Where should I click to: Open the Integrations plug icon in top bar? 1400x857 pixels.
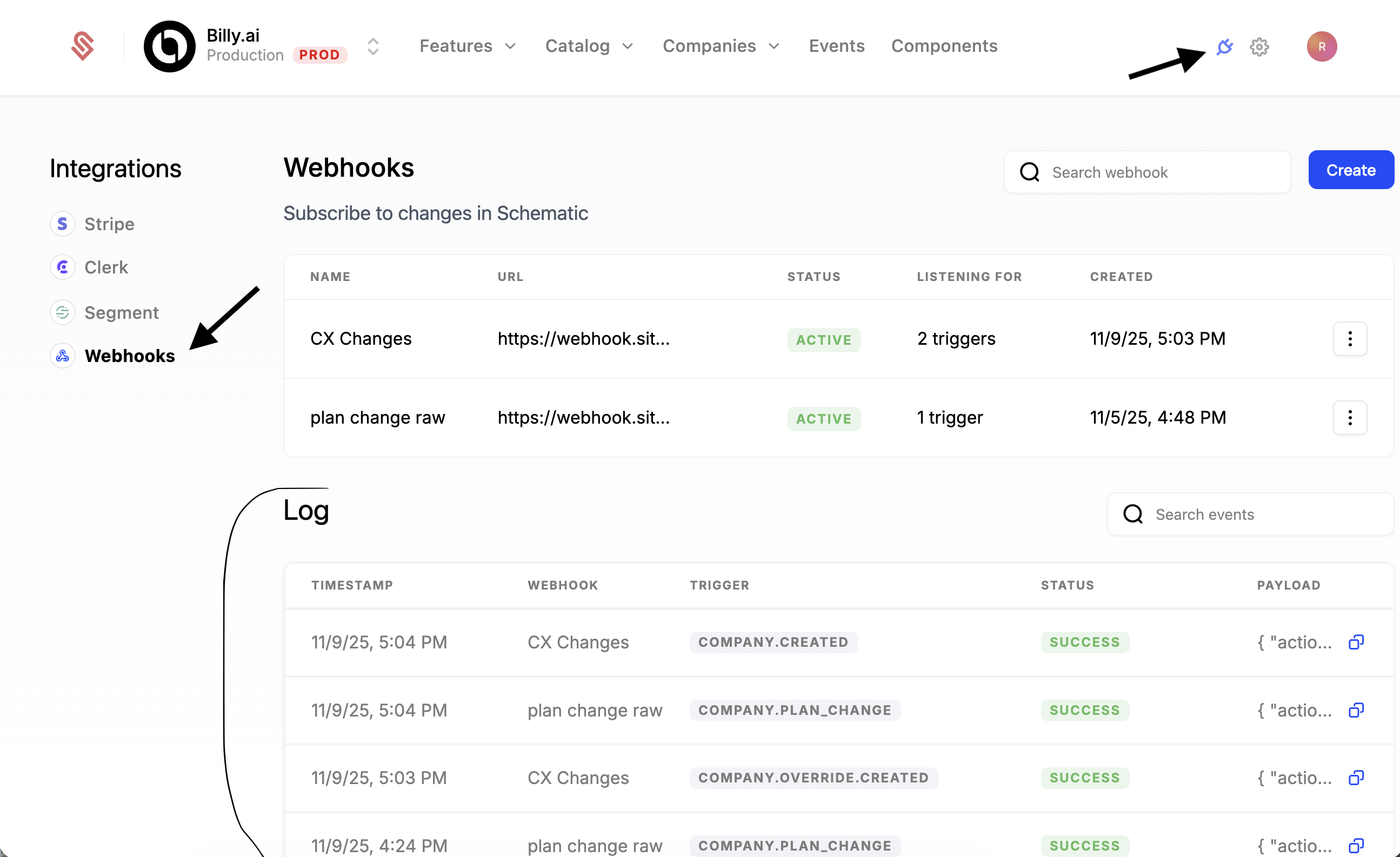(x=1224, y=47)
